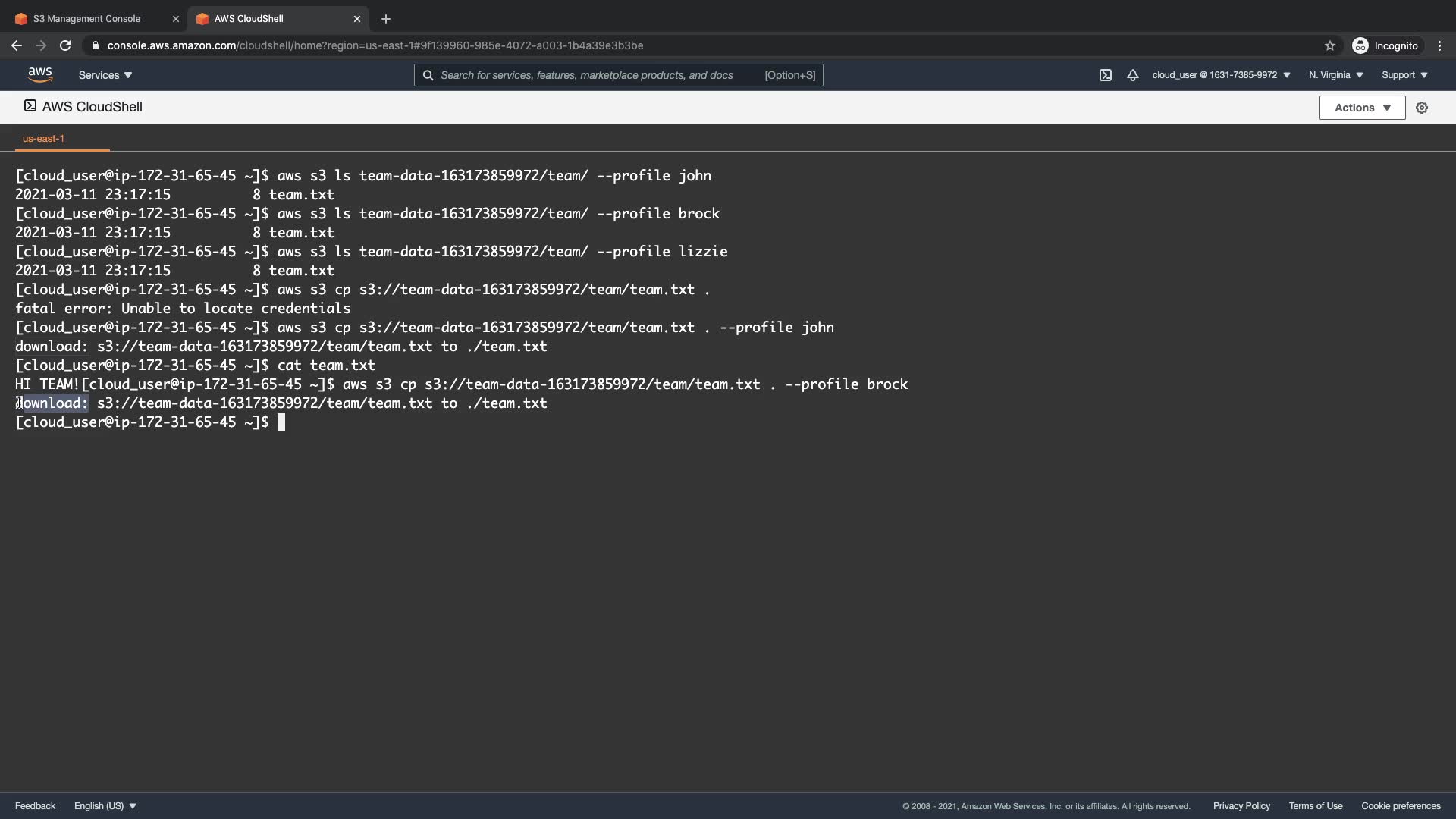Click the AWS services search field
1456x819 pixels.
click(599, 75)
